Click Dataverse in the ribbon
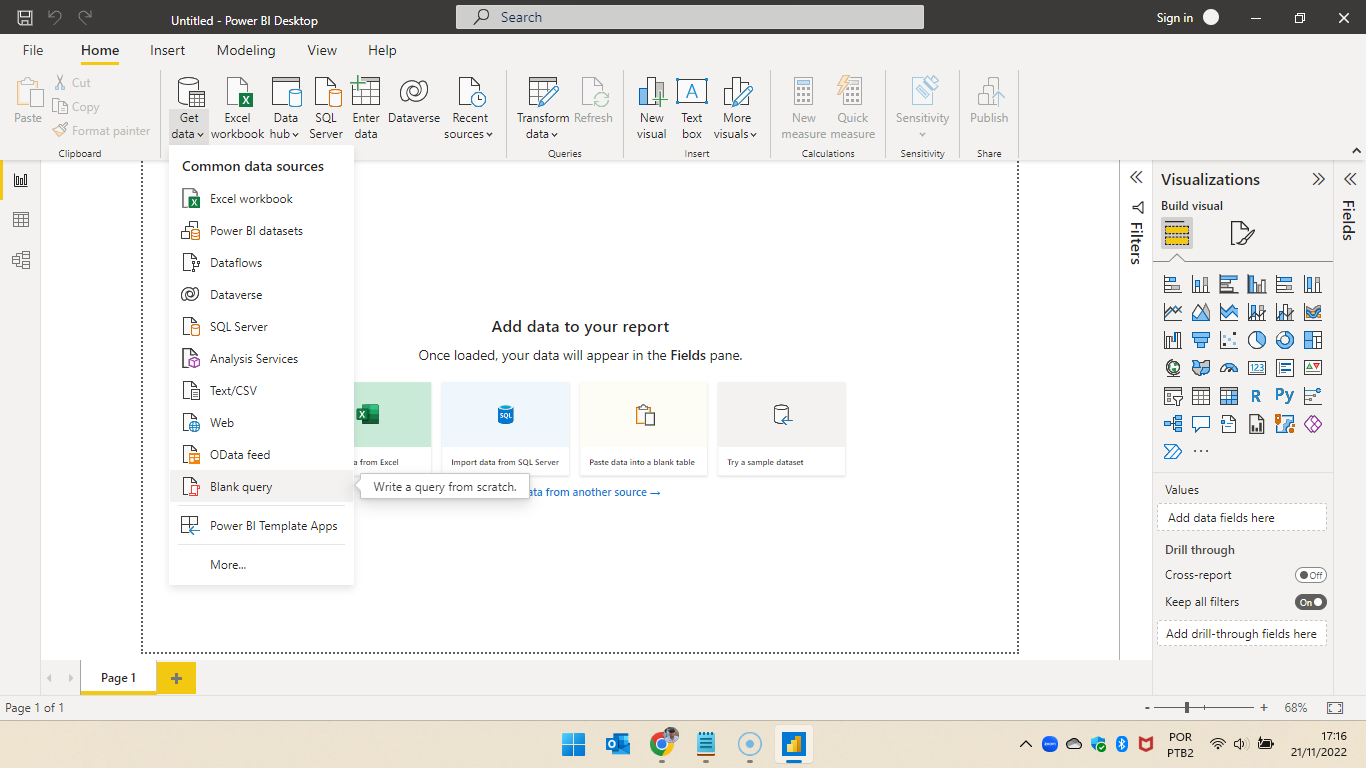This screenshot has width=1366, height=768. click(414, 100)
